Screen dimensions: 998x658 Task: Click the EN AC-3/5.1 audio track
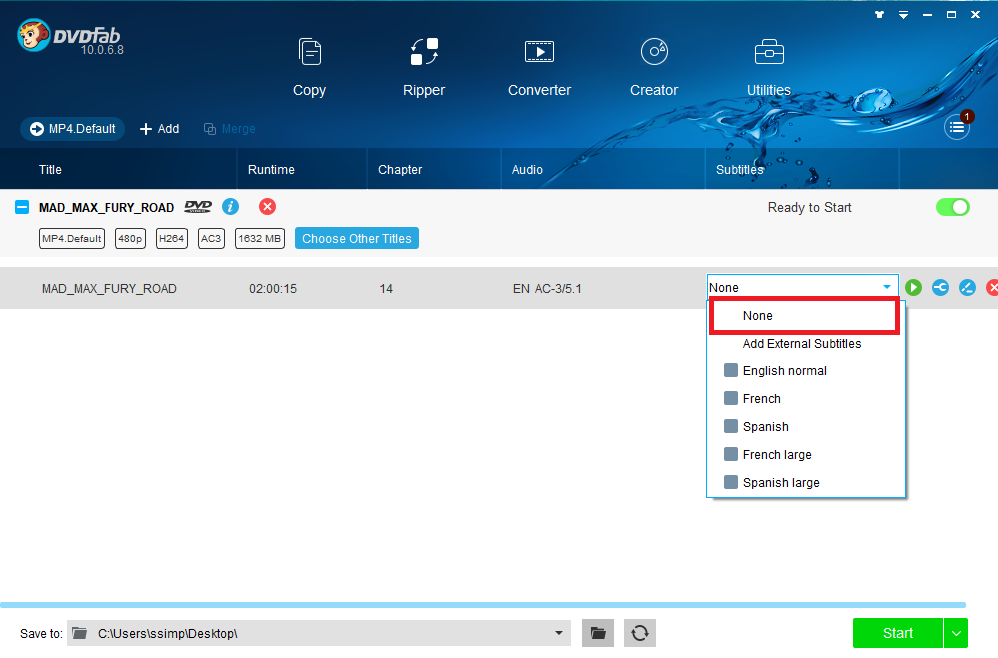point(547,289)
